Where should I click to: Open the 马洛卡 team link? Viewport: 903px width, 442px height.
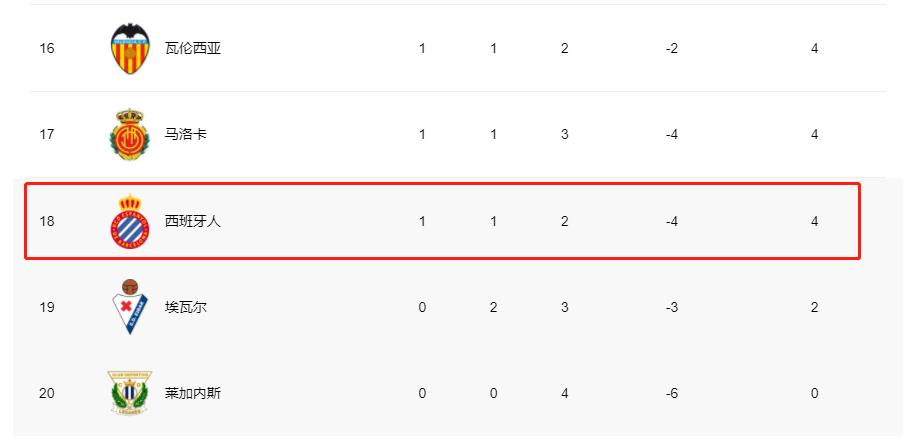pos(186,134)
